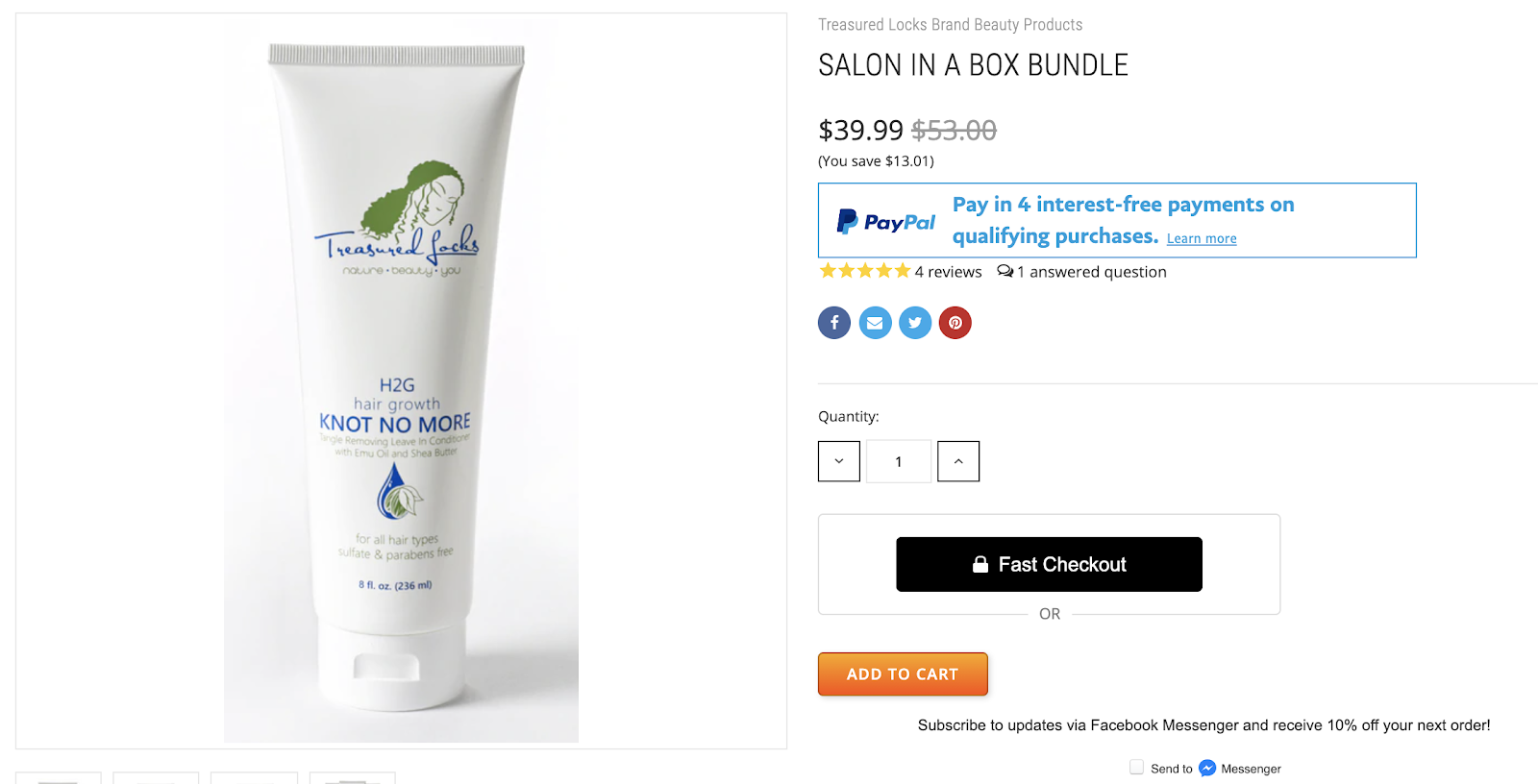Screen dimensions: 1538x784
Task: Decrease quantity with down chevron
Action: [x=839, y=461]
